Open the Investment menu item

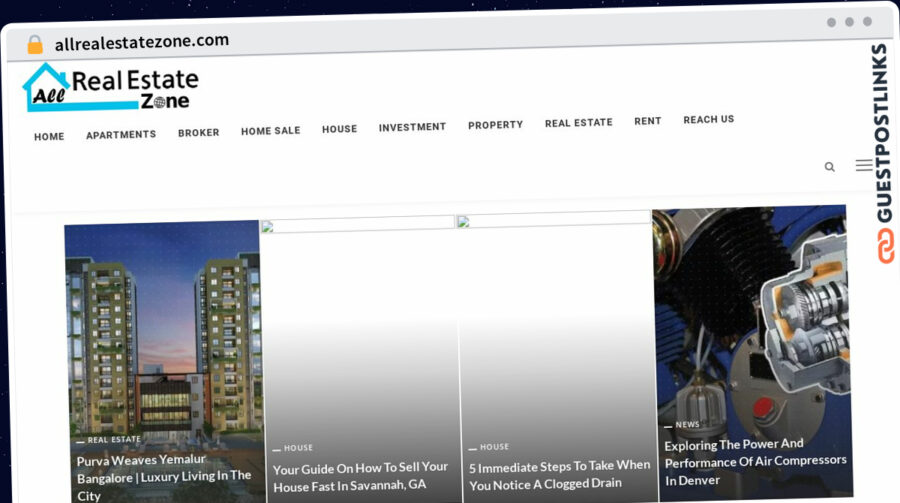click(x=412, y=127)
